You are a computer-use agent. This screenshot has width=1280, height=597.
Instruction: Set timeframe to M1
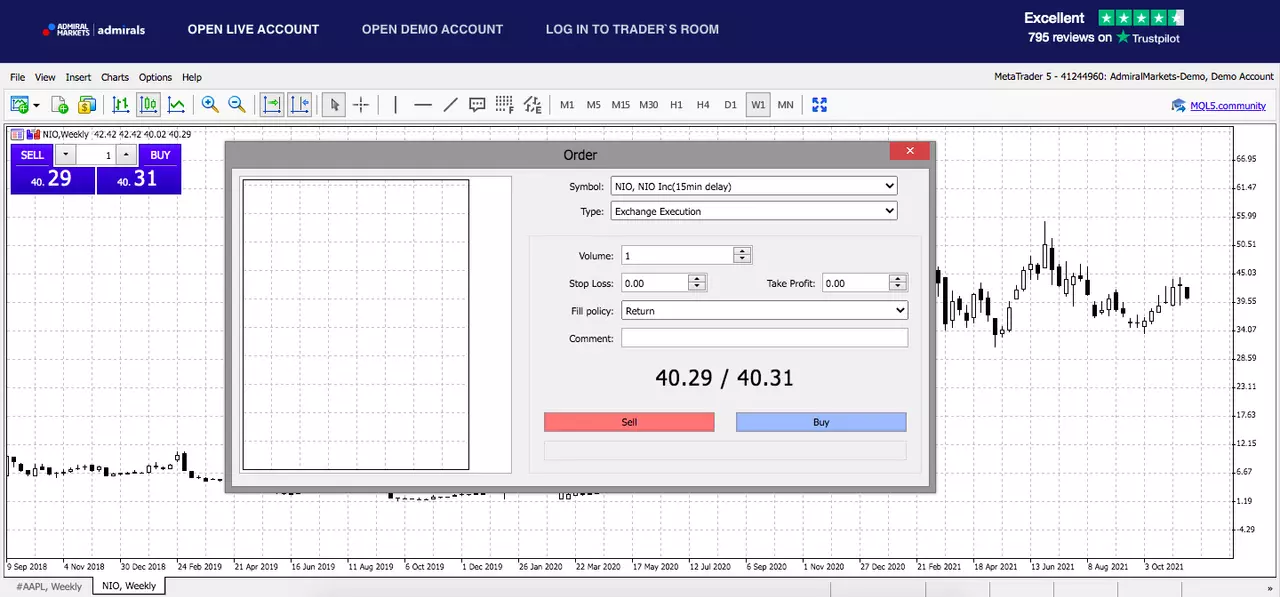[x=567, y=105]
